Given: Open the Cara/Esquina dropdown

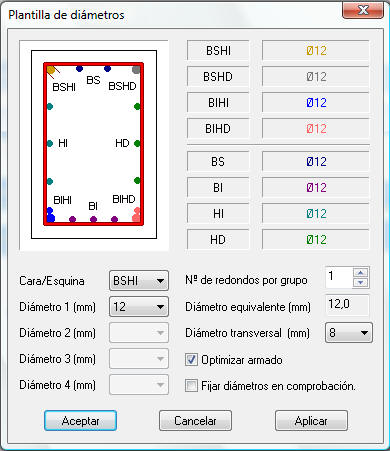Looking at the screenshot, I should click(x=139, y=281).
